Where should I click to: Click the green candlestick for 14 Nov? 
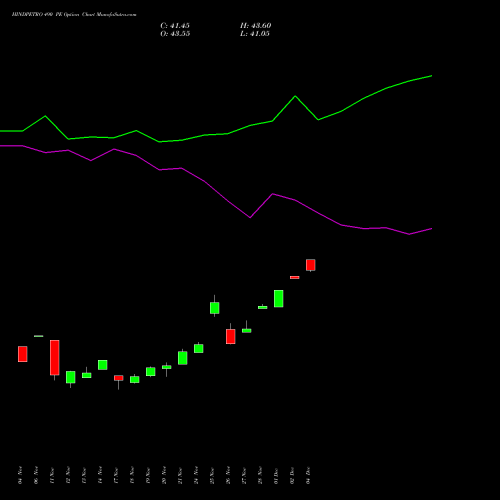click(x=103, y=365)
